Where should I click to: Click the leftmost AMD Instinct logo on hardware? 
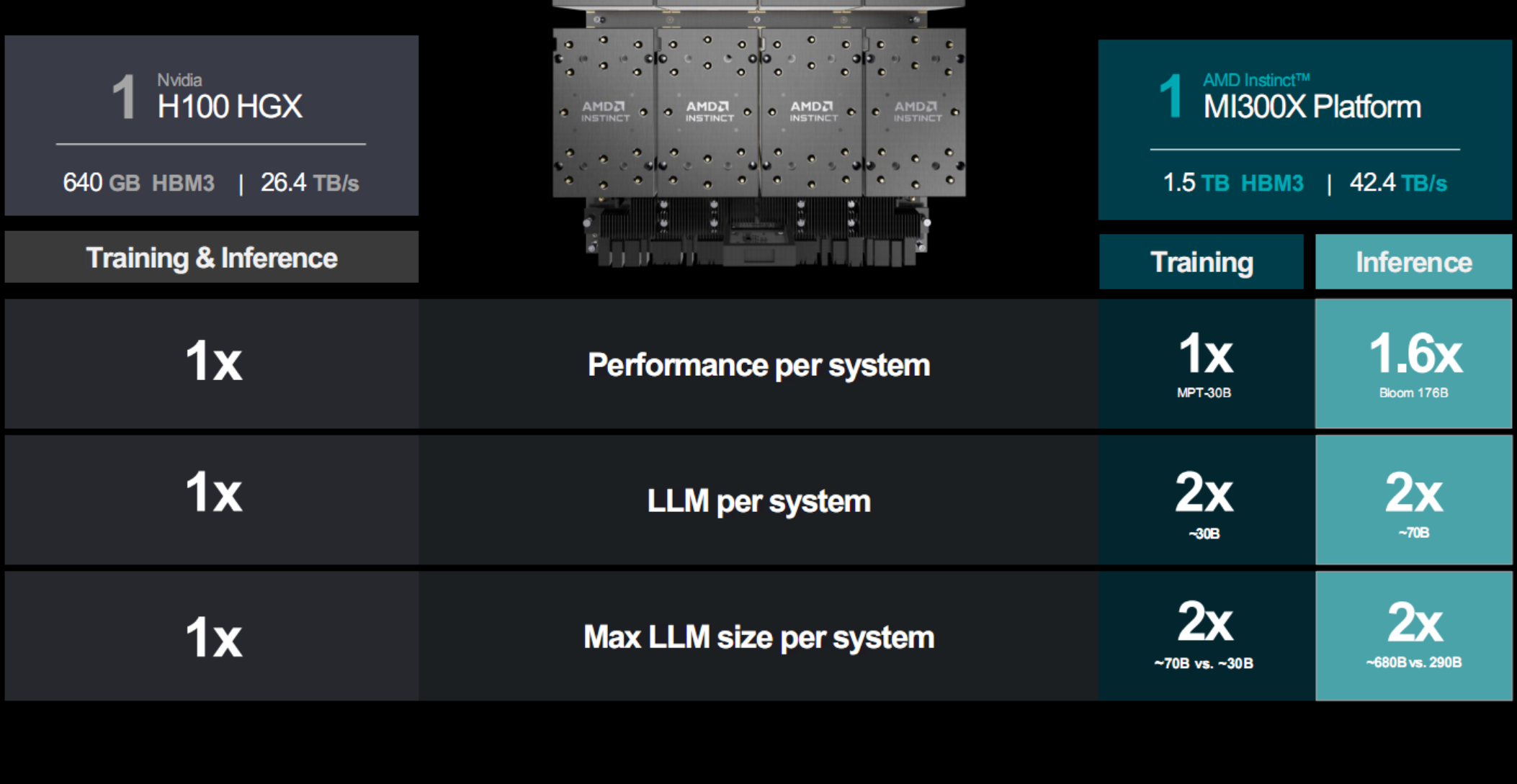click(605, 111)
